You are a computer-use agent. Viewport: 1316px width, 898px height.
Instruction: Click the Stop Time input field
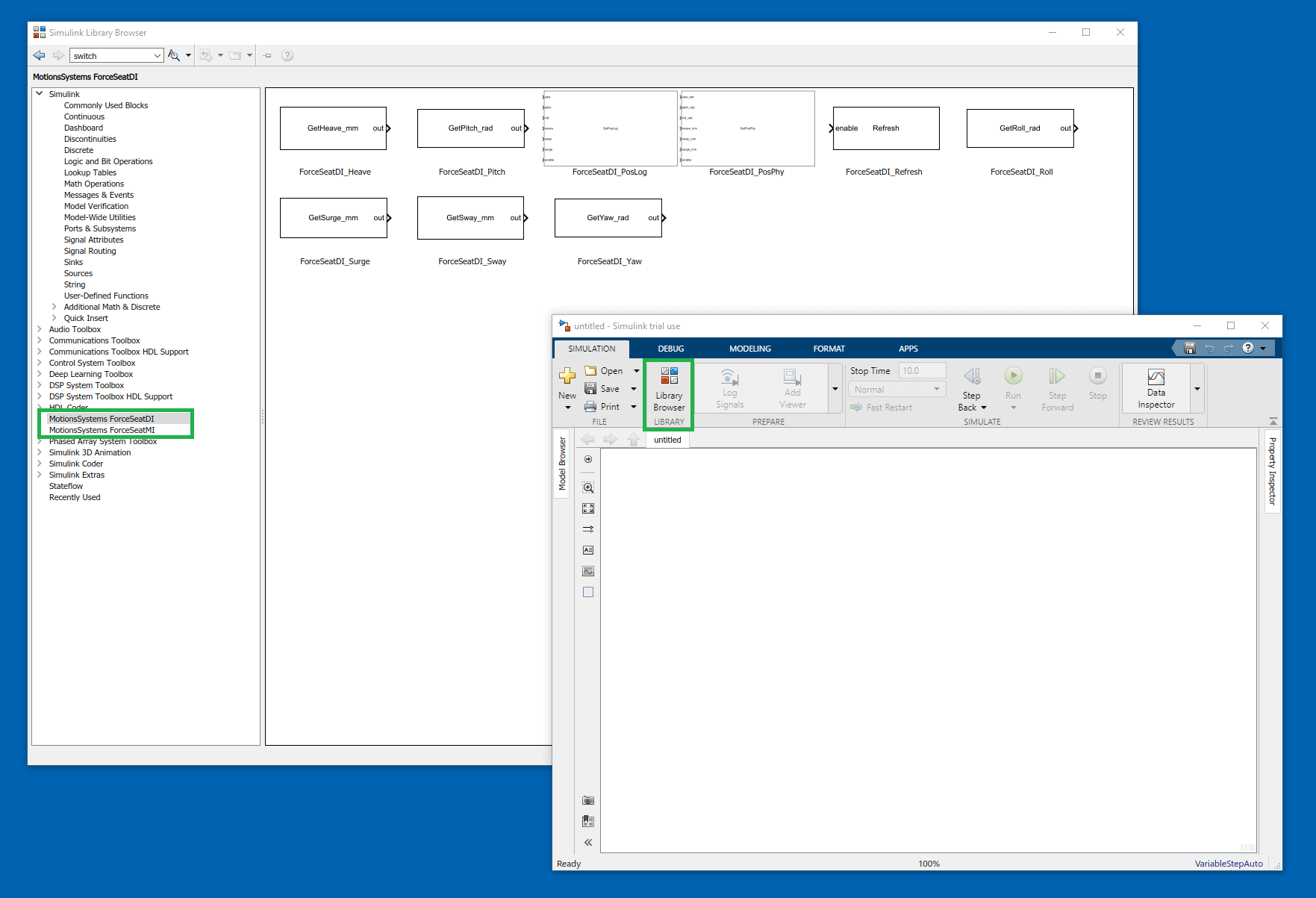pos(922,371)
